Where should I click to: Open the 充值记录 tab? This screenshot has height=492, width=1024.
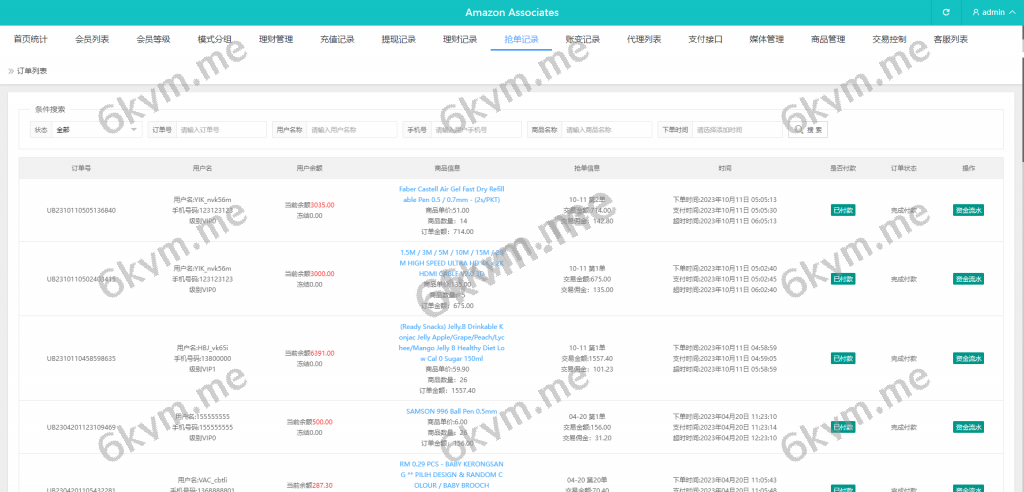click(338, 39)
